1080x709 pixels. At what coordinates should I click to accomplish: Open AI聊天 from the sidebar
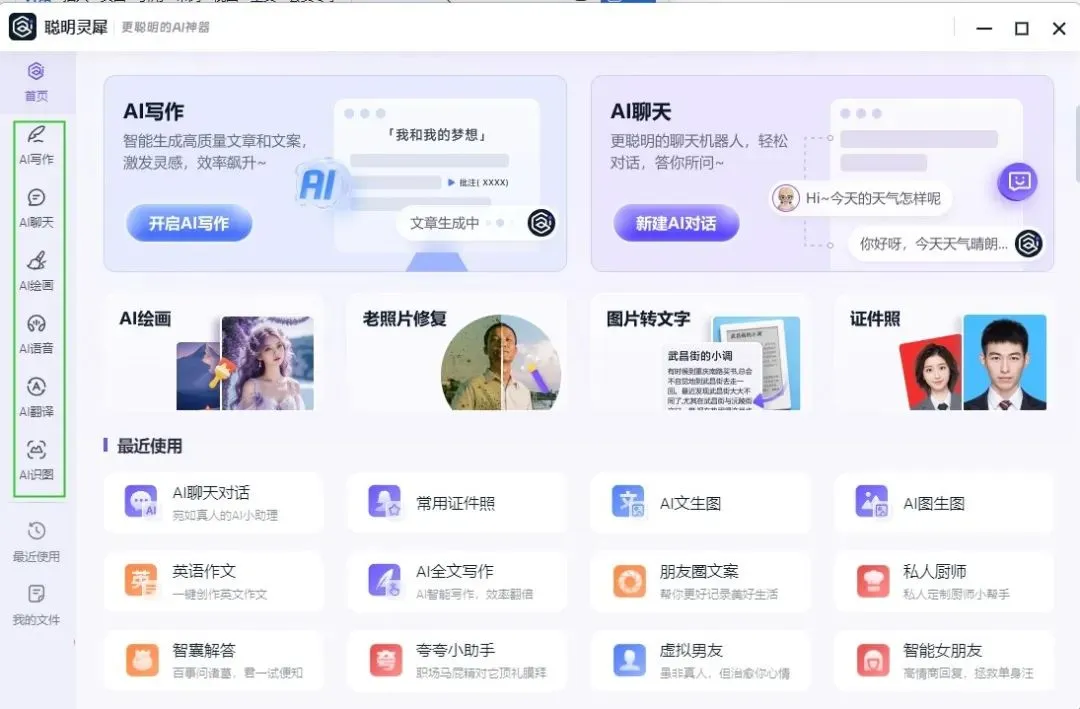[x=37, y=207]
